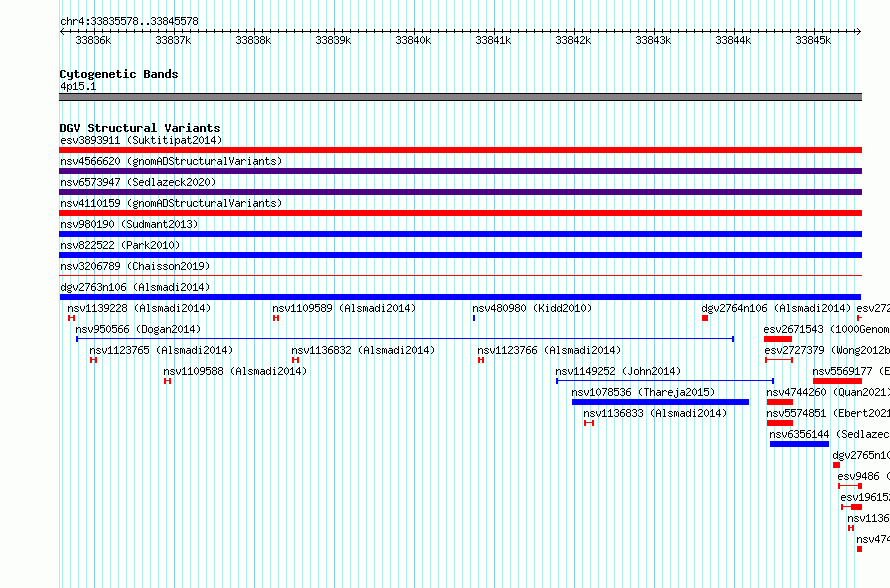Click the esv3893911 (Suktitipat2014) variant label
Image resolution: width=890 pixels, height=588 pixels.
tap(141, 140)
